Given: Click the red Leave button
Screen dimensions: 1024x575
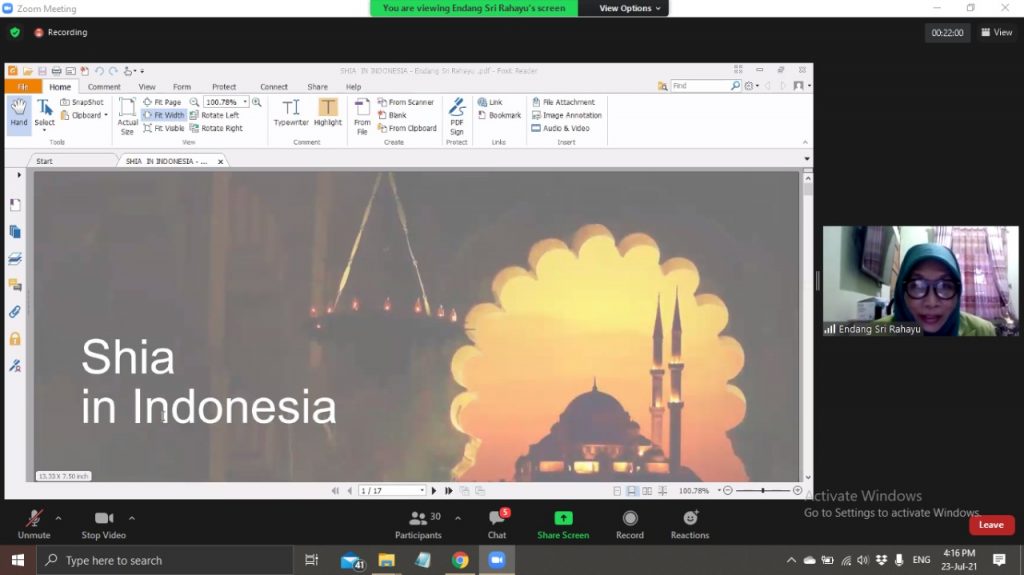Looking at the screenshot, I should [x=991, y=525].
